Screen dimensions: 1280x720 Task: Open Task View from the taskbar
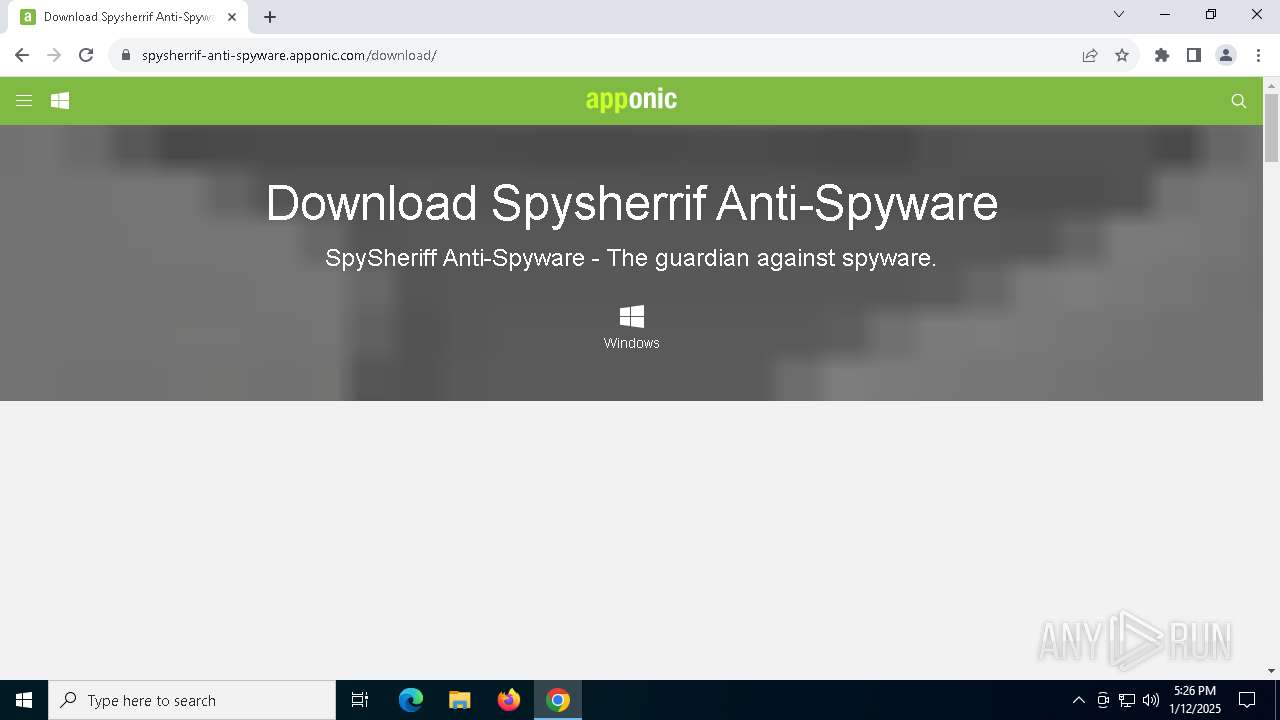tap(360, 700)
